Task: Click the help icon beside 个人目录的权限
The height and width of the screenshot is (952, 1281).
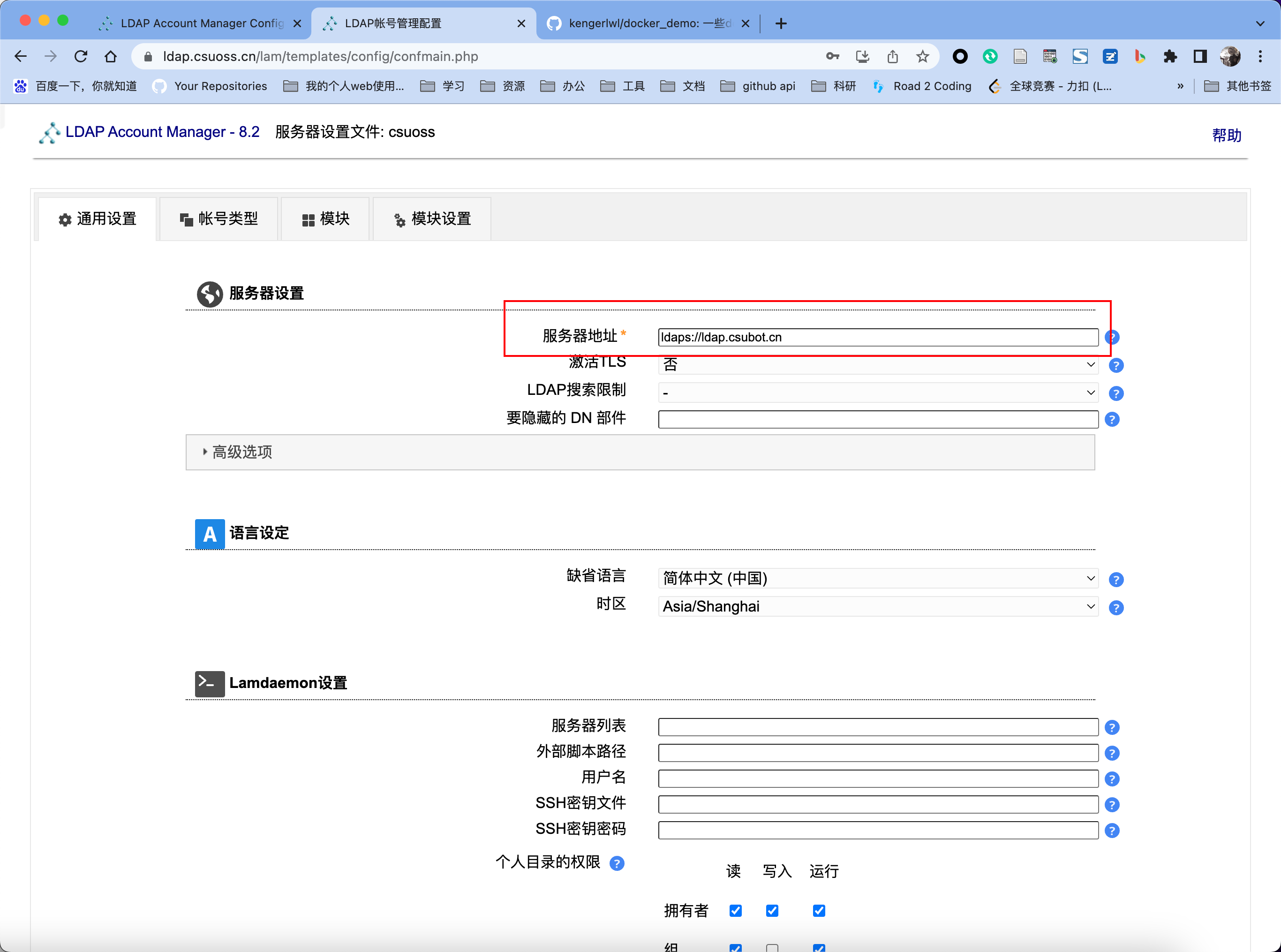Action: 617,863
